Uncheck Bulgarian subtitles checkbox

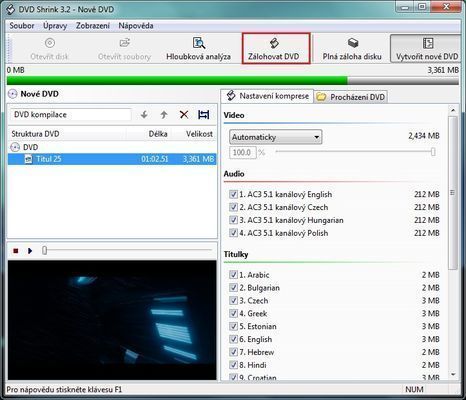[x=233, y=288]
